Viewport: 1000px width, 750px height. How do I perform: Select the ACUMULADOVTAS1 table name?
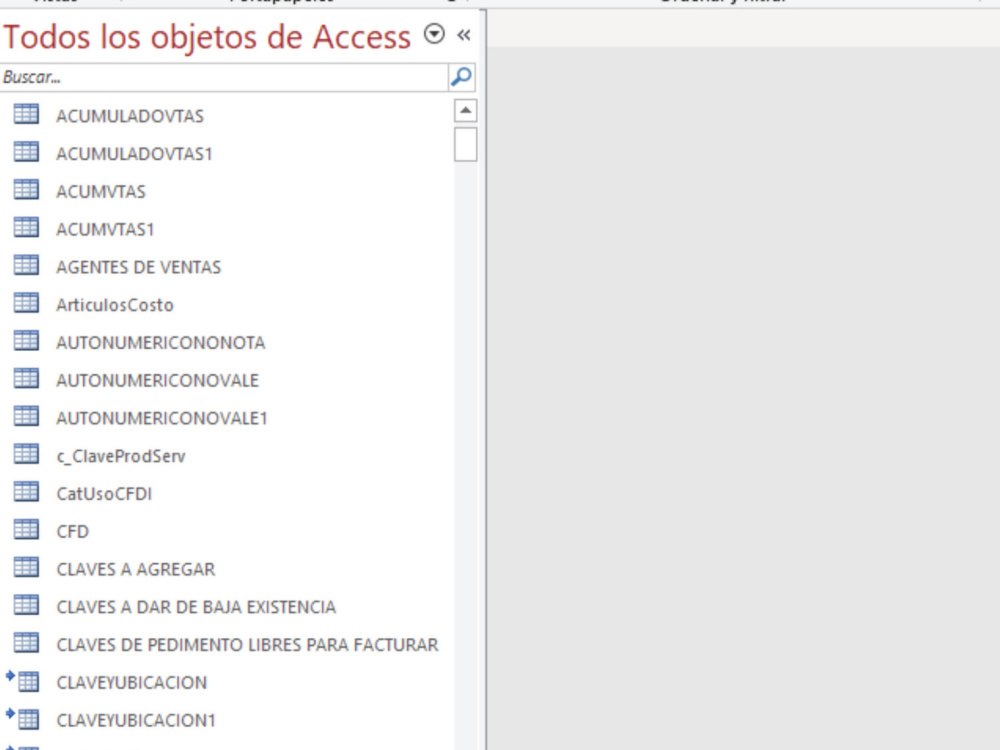point(134,154)
